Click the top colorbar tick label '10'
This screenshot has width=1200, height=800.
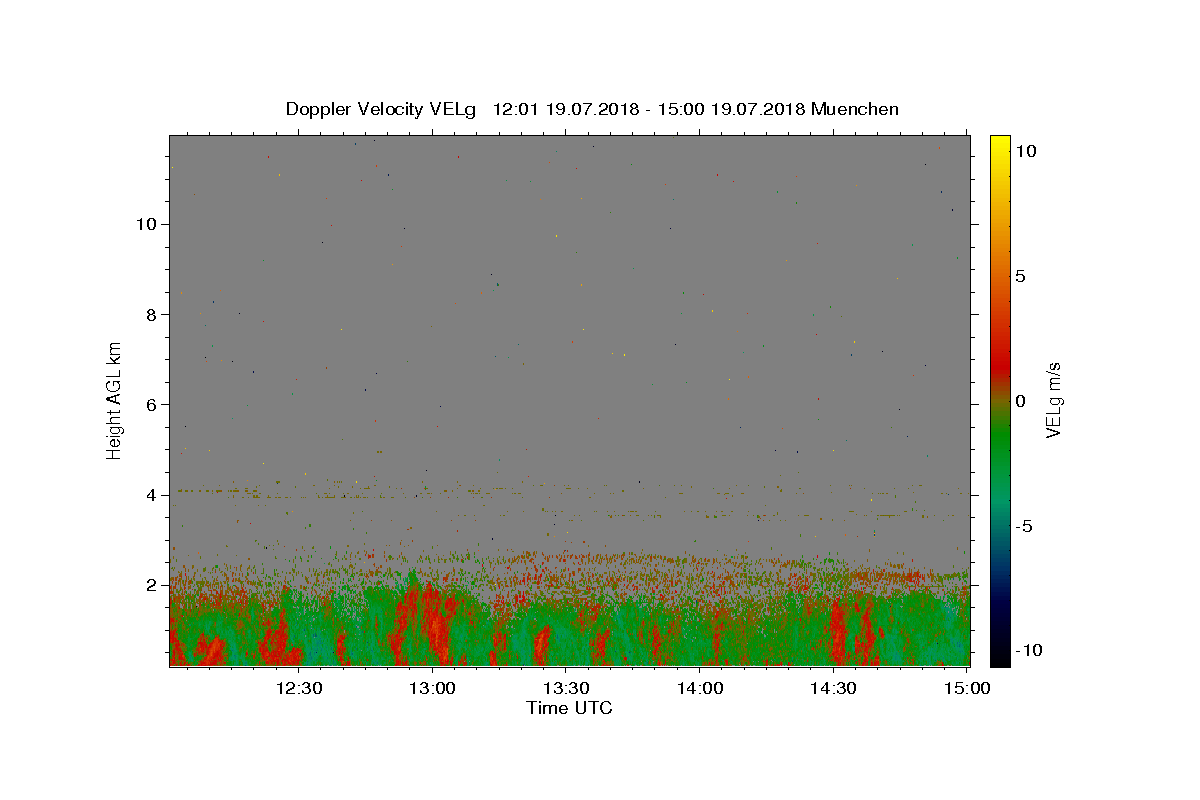(1025, 151)
